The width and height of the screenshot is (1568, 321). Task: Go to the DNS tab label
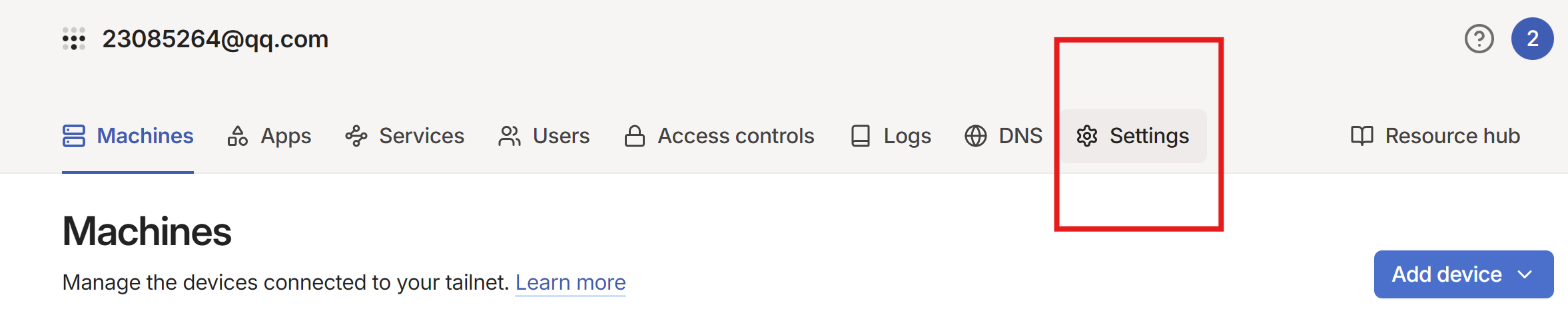pyautogui.click(x=1020, y=136)
